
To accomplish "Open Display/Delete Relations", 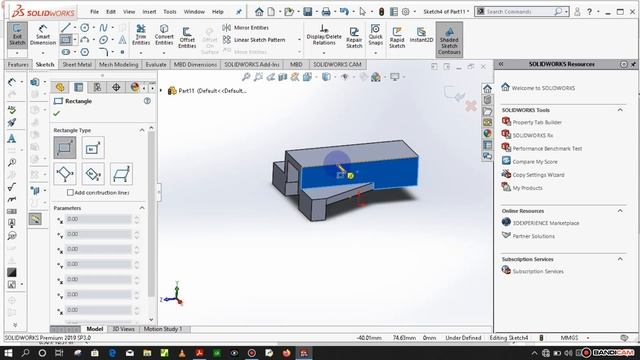I will tap(324, 35).
